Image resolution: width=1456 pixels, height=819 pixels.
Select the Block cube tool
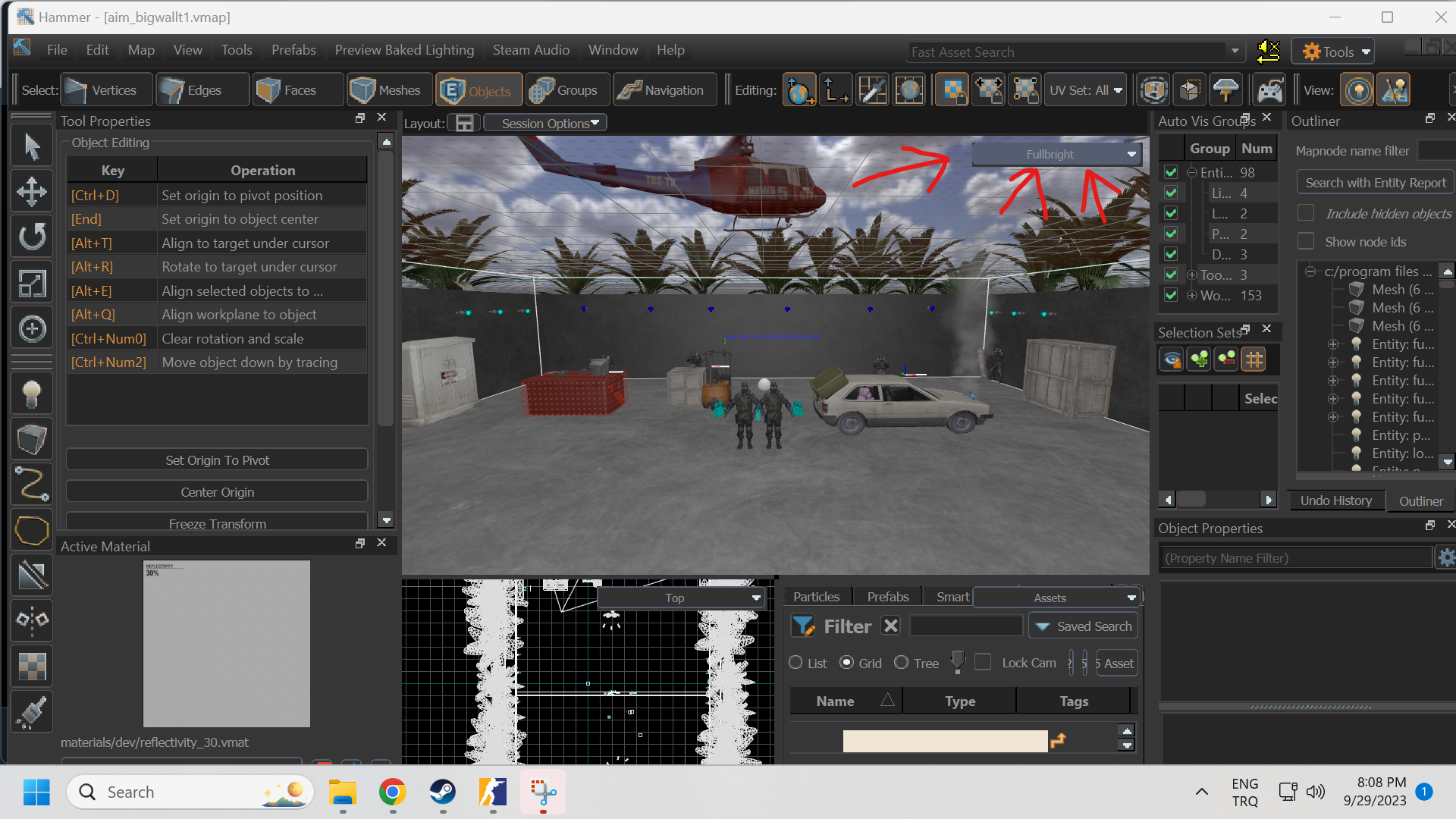[31, 439]
